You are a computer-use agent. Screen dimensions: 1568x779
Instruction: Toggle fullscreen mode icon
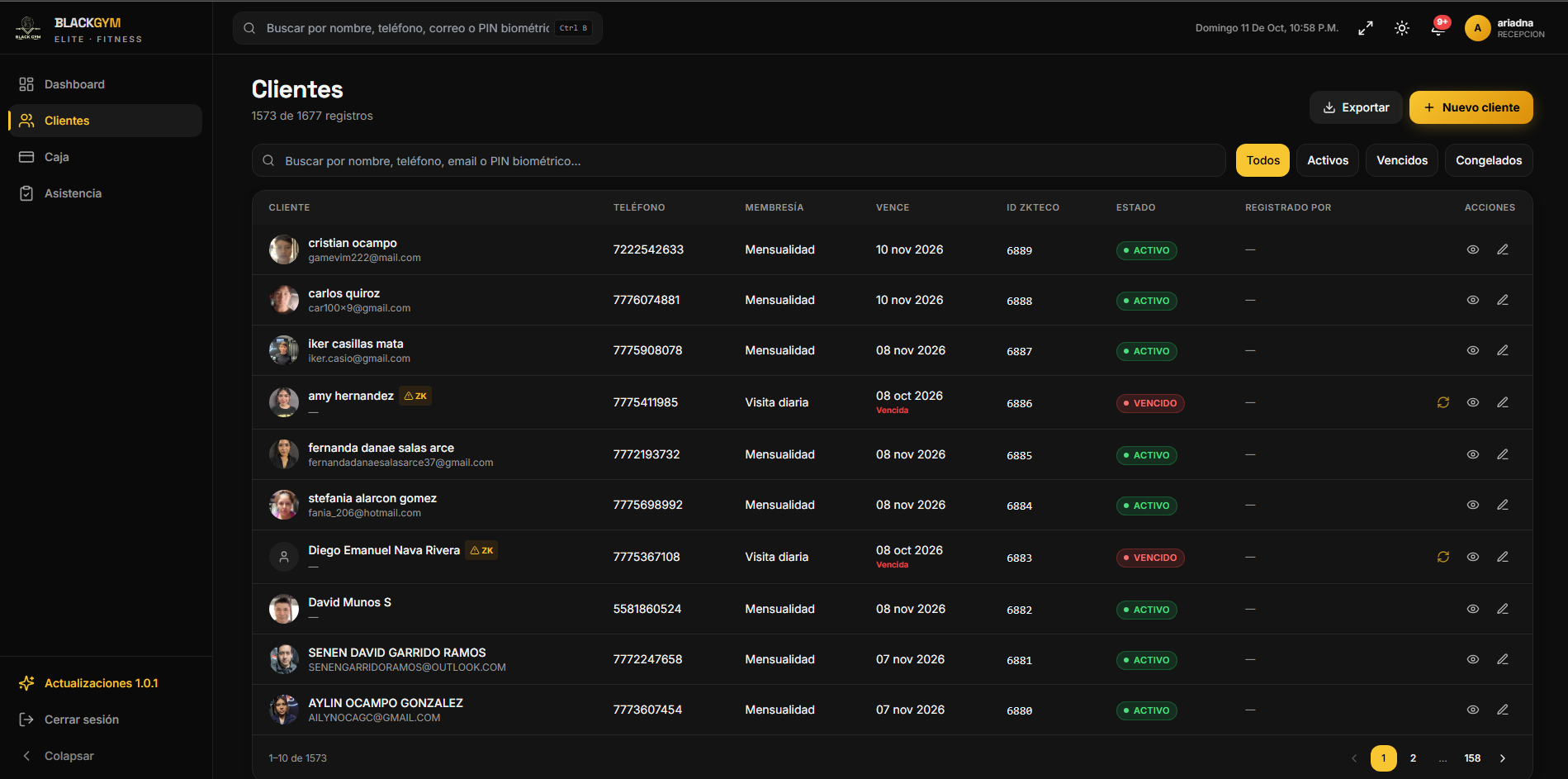[1366, 28]
